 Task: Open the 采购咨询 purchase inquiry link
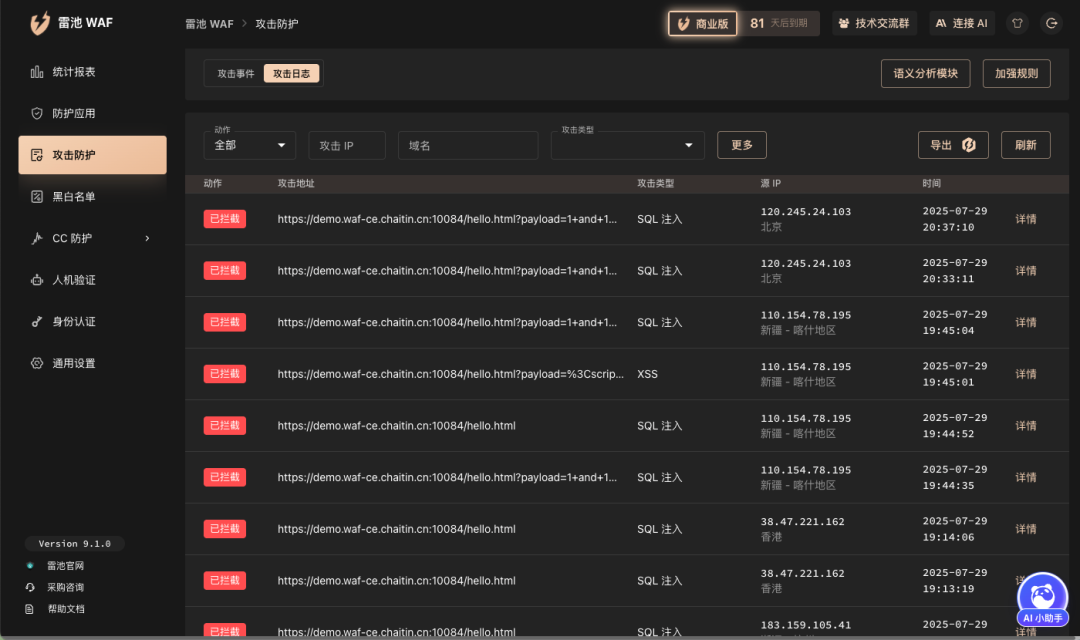click(x=65, y=588)
